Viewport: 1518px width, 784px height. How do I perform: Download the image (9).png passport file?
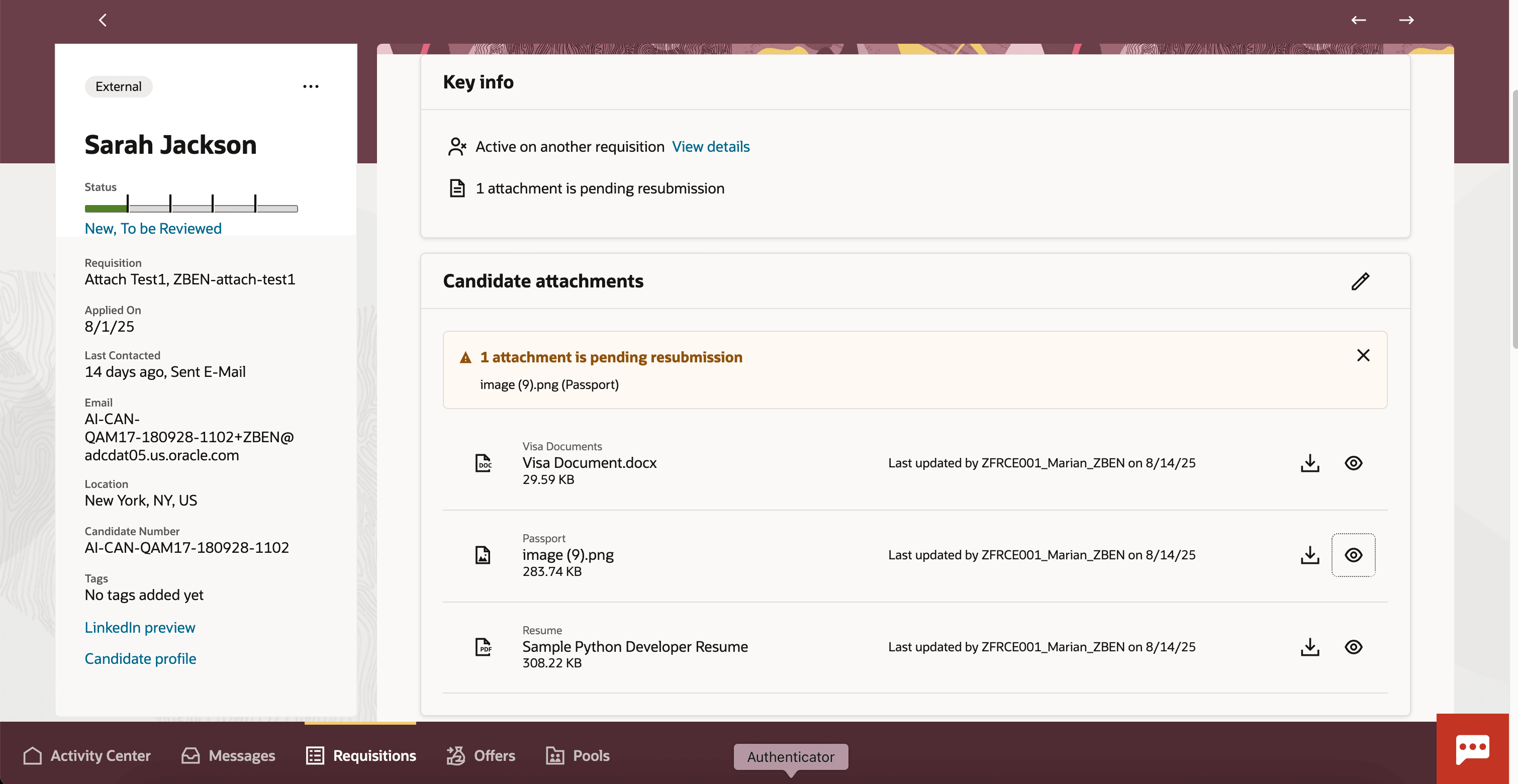[x=1309, y=555]
